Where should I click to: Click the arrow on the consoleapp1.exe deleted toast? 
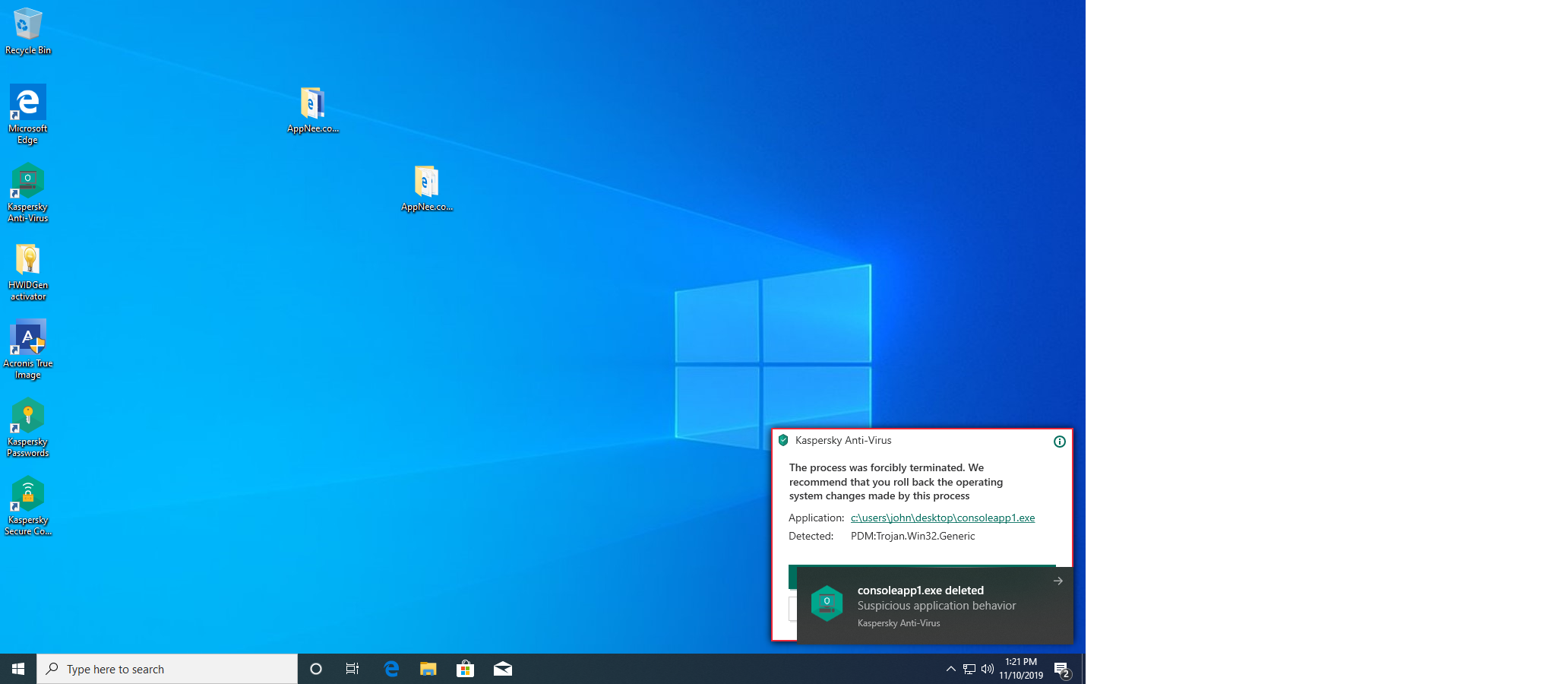click(x=1058, y=581)
